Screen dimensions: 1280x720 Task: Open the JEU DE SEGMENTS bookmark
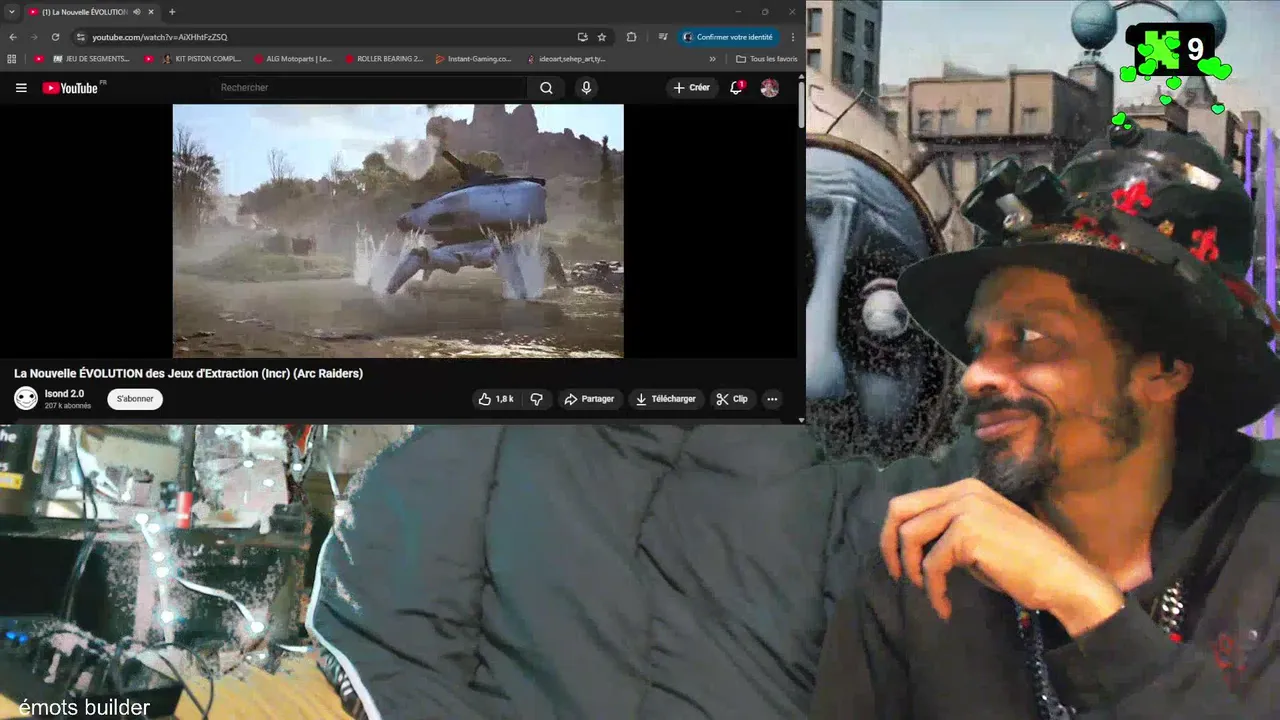tap(91, 59)
